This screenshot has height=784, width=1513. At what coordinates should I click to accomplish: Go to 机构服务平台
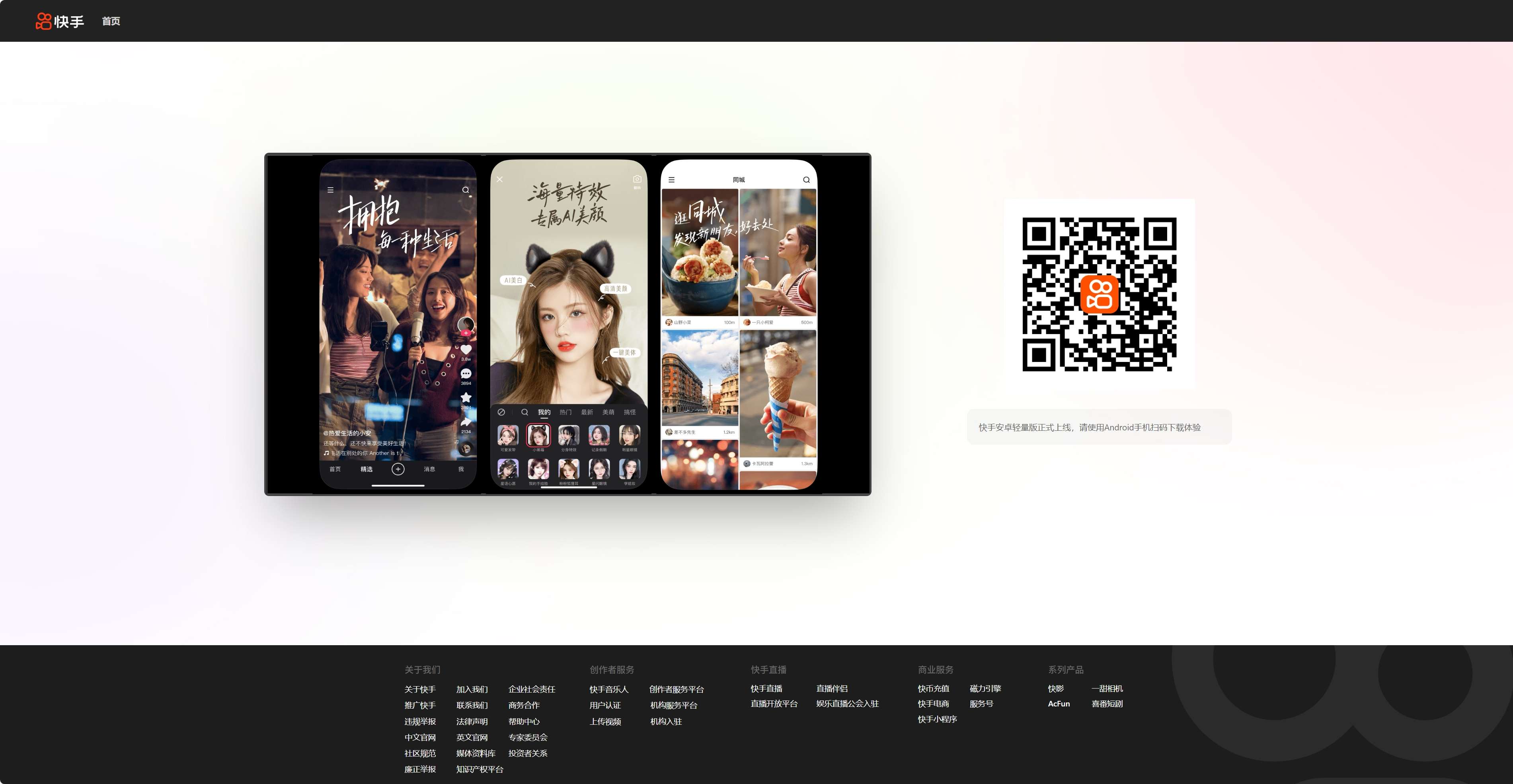pyautogui.click(x=674, y=705)
